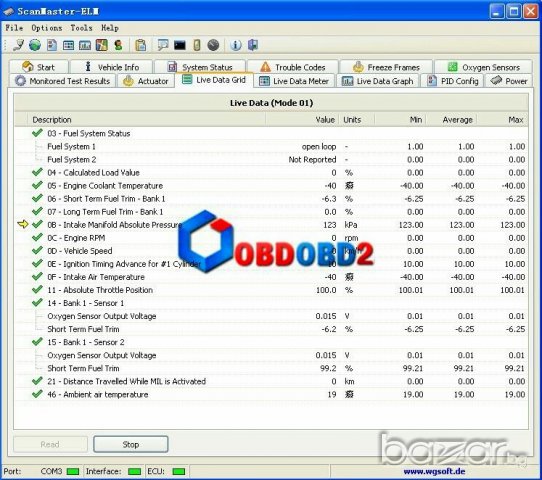This screenshot has height=480, width=542.
Task: Open the Help menu
Action: pyautogui.click(x=110, y=28)
